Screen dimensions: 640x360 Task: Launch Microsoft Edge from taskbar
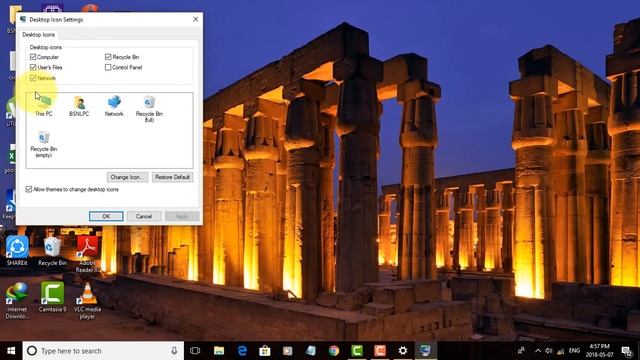coord(242,351)
